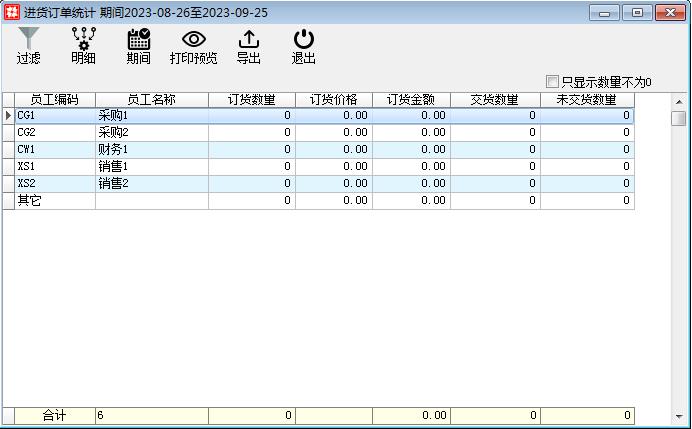Select the 财务1 row name cell

point(152,150)
